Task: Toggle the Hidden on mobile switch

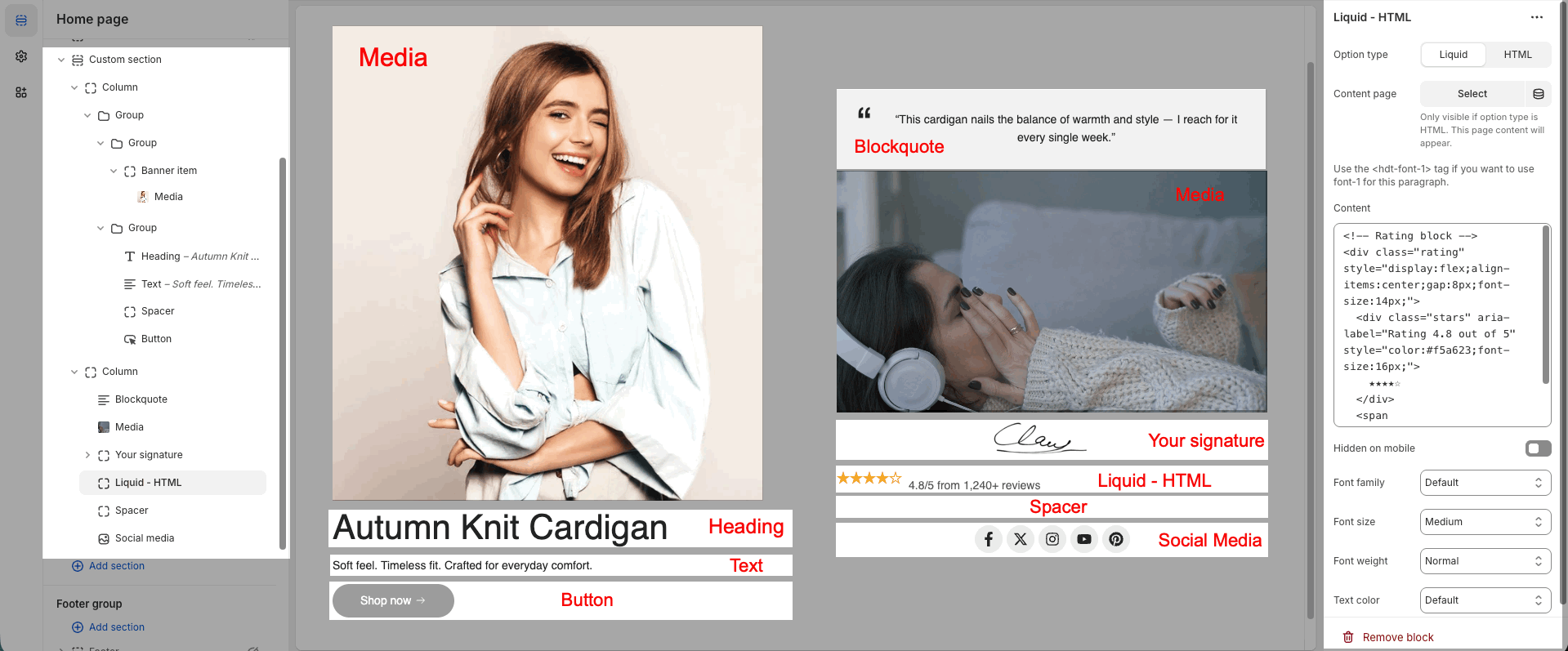Action: [1538, 448]
